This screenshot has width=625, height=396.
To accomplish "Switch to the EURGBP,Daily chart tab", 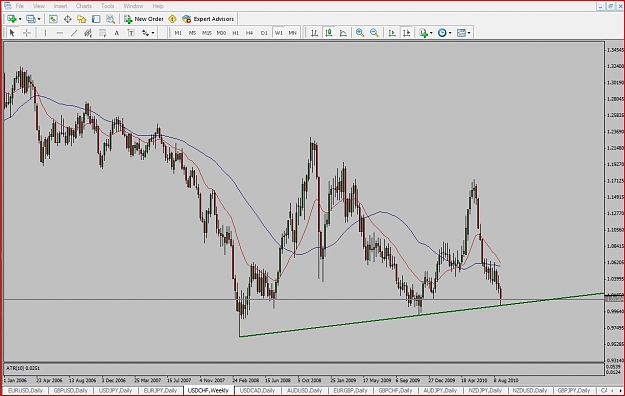I will [x=350, y=390].
